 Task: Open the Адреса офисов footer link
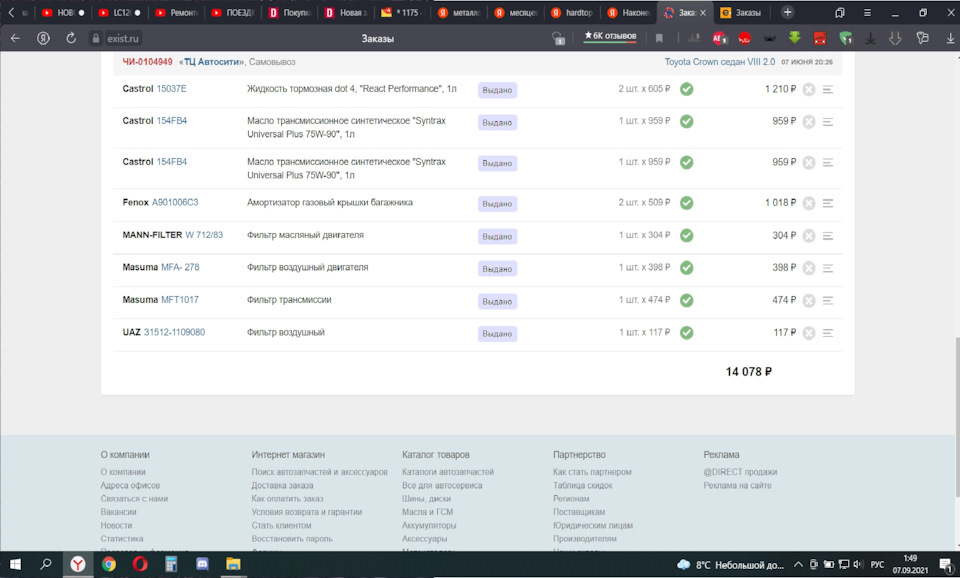(130, 485)
